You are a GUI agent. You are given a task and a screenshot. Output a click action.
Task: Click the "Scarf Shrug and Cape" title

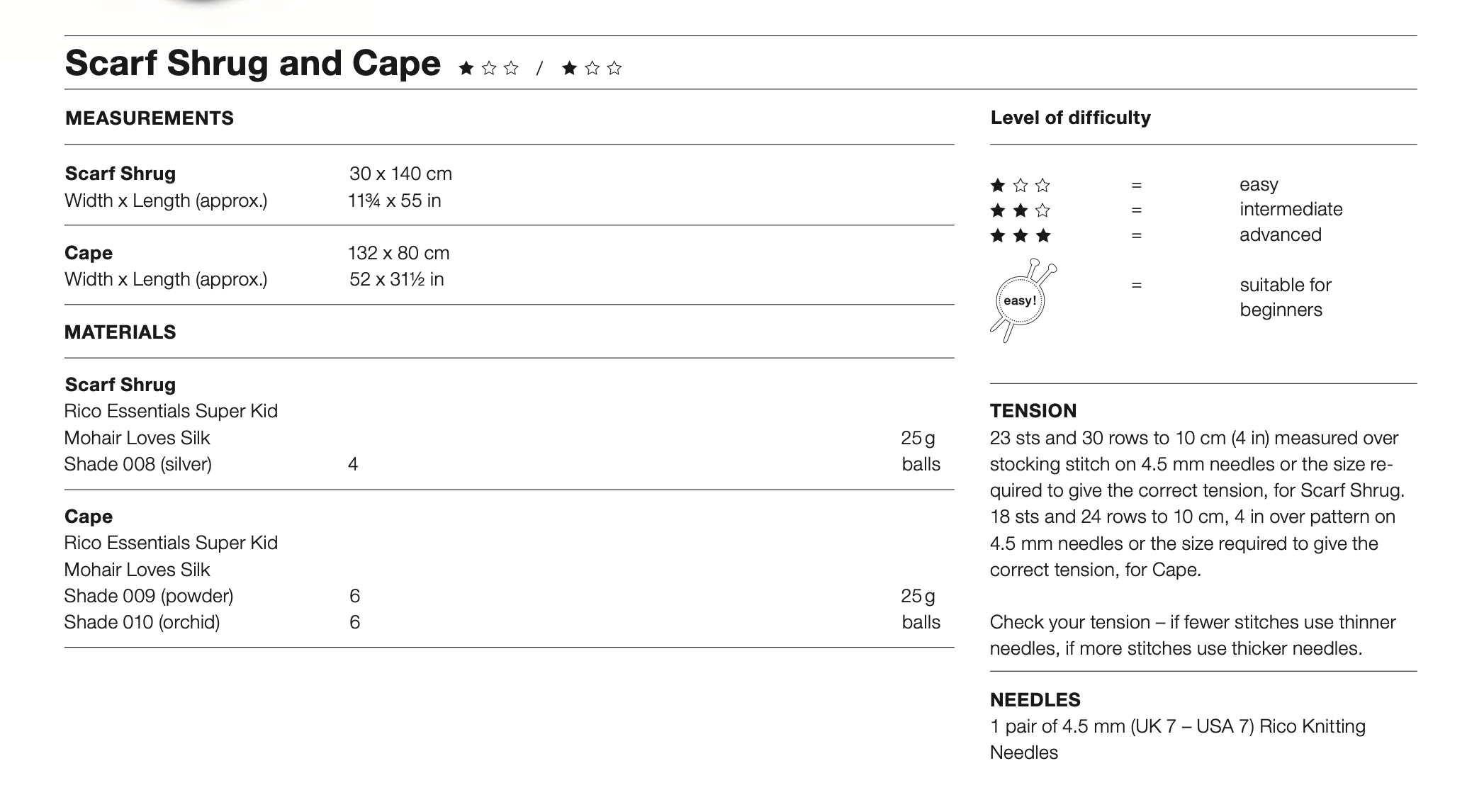tap(252, 63)
